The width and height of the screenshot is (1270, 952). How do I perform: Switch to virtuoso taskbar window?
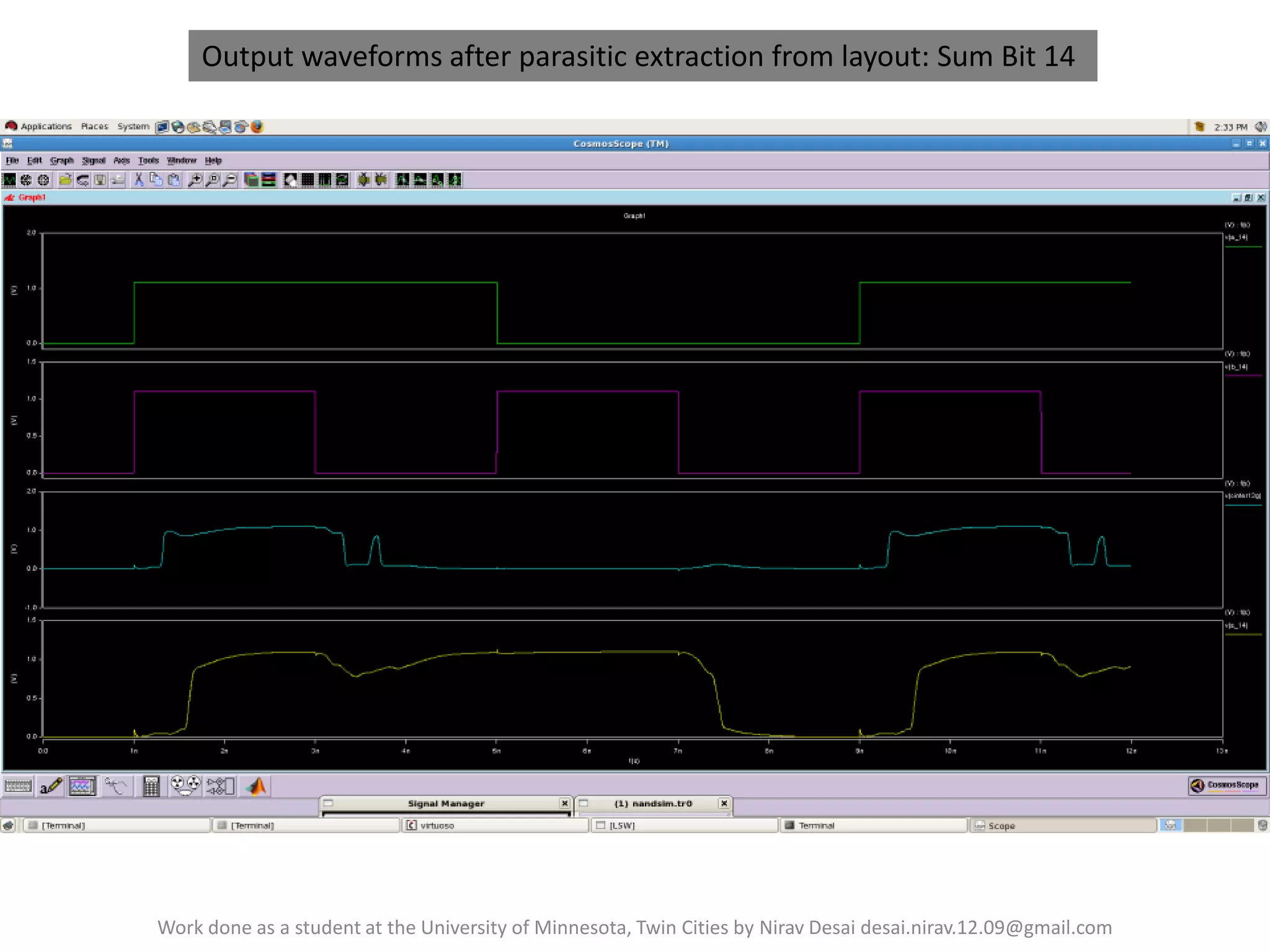point(495,826)
